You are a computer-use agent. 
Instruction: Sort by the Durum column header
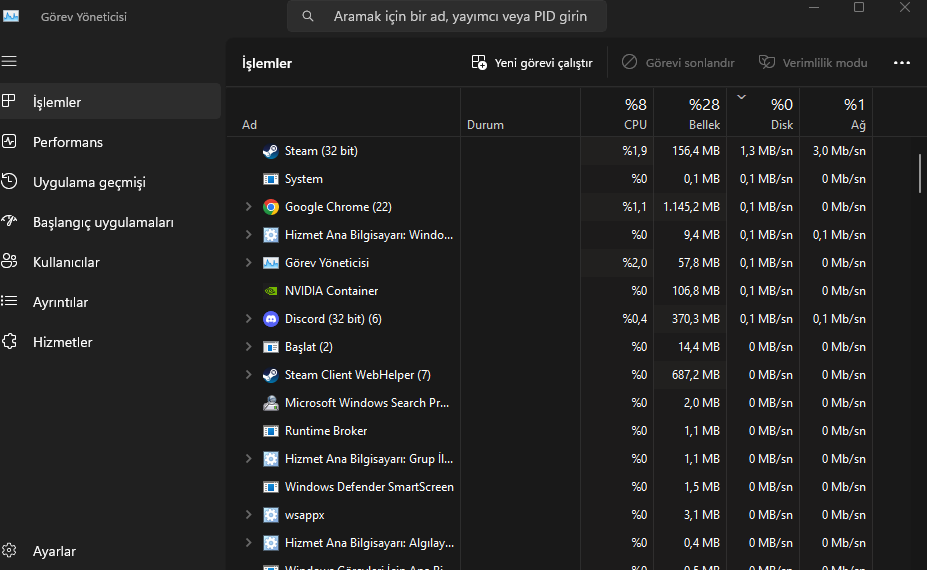520,112
